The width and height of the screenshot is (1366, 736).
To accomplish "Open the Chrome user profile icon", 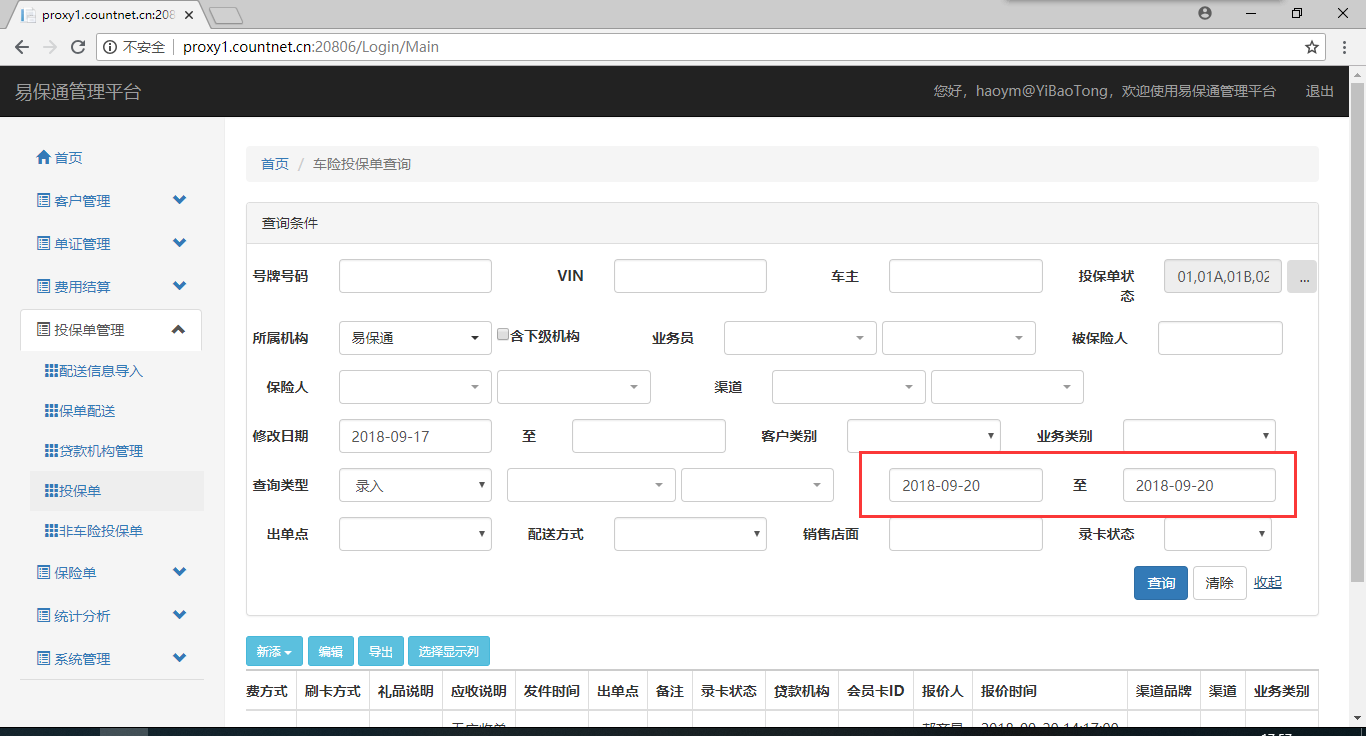I will tap(1204, 13).
